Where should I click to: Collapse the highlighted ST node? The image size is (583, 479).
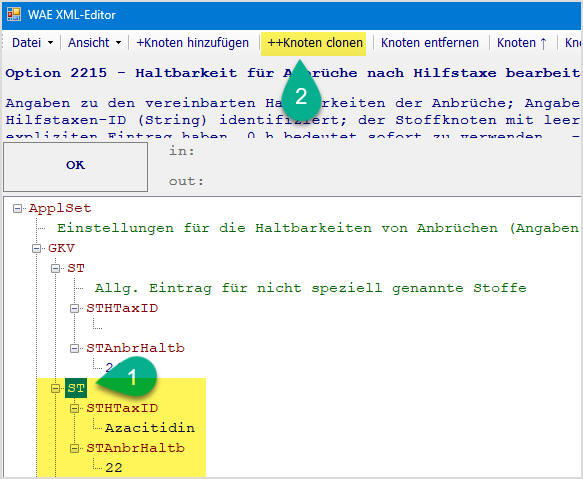55,388
